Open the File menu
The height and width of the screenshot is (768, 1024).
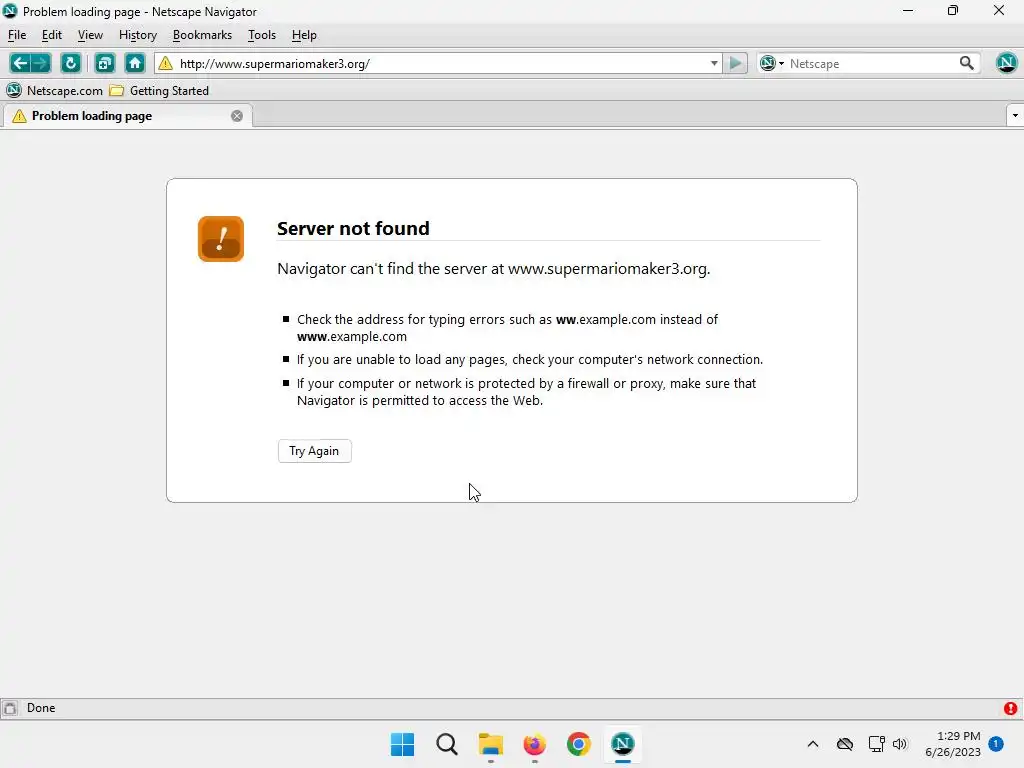tap(17, 35)
